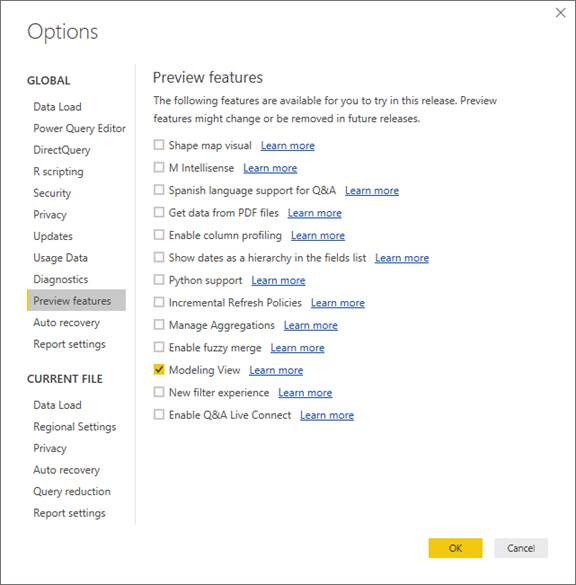
Task: Open Learn more for fuzzy merge
Action: 297,348
